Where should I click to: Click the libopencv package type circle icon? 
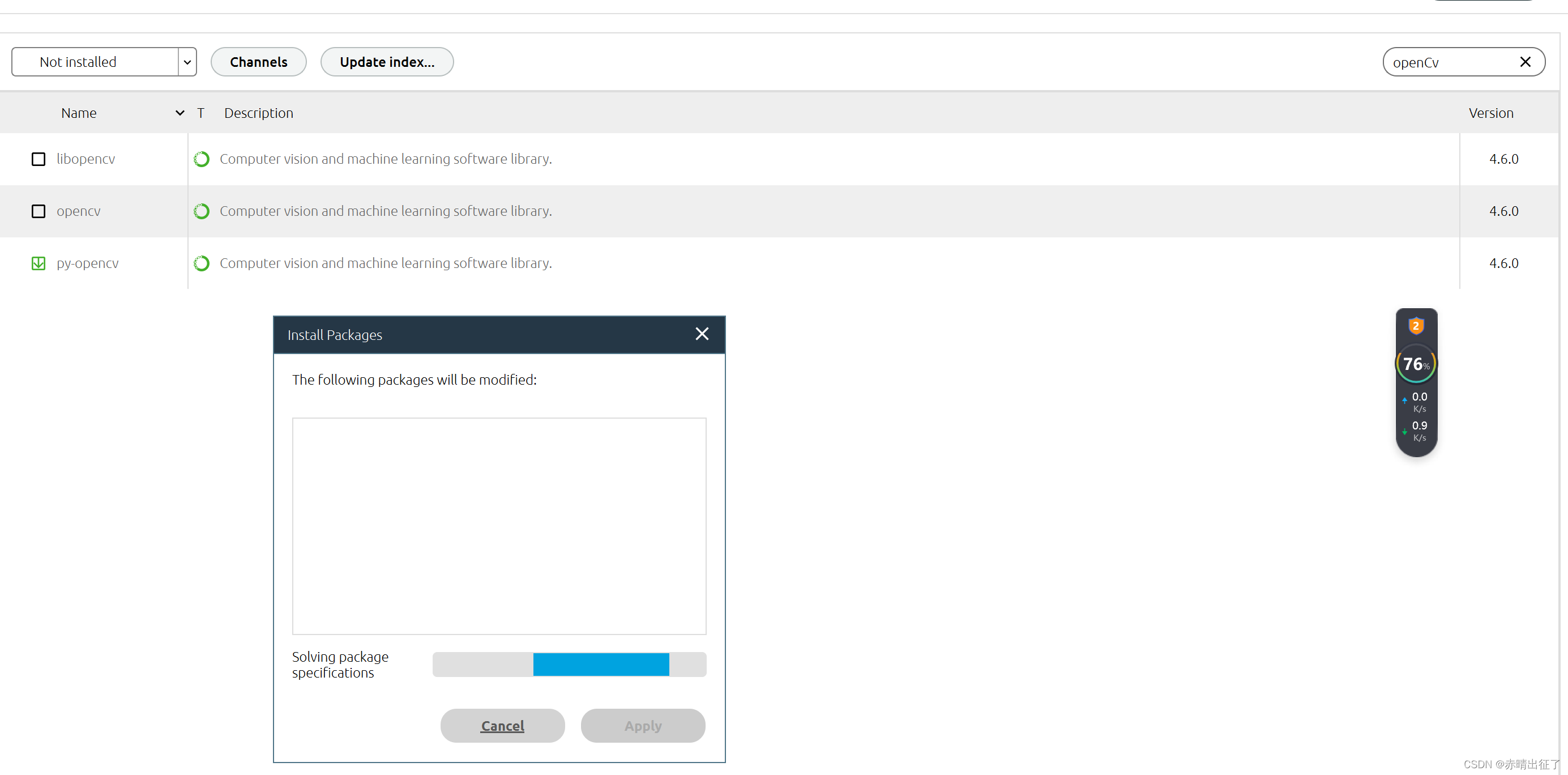click(x=202, y=159)
